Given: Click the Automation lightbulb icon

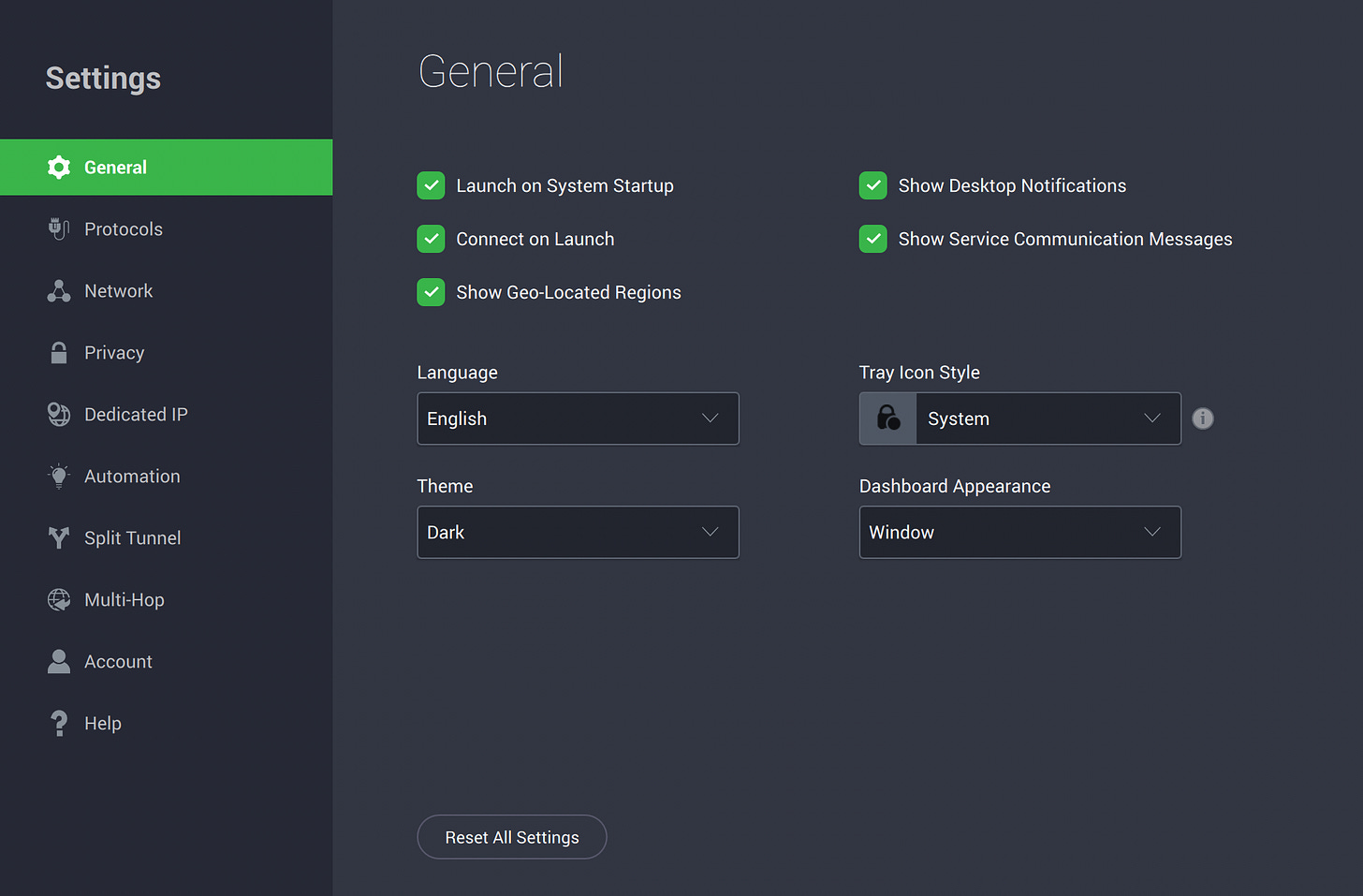Looking at the screenshot, I should coord(59,477).
